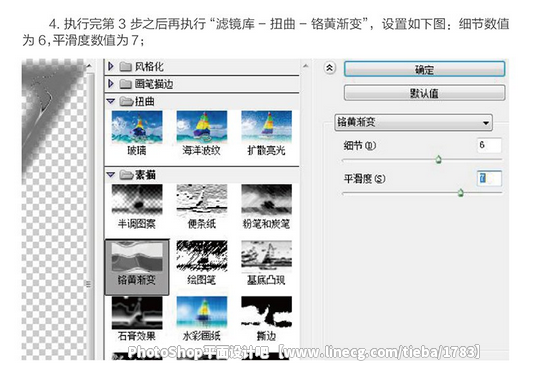Adjust the 细节 slider handle
The width and height of the screenshot is (536, 371).
tap(439, 159)
